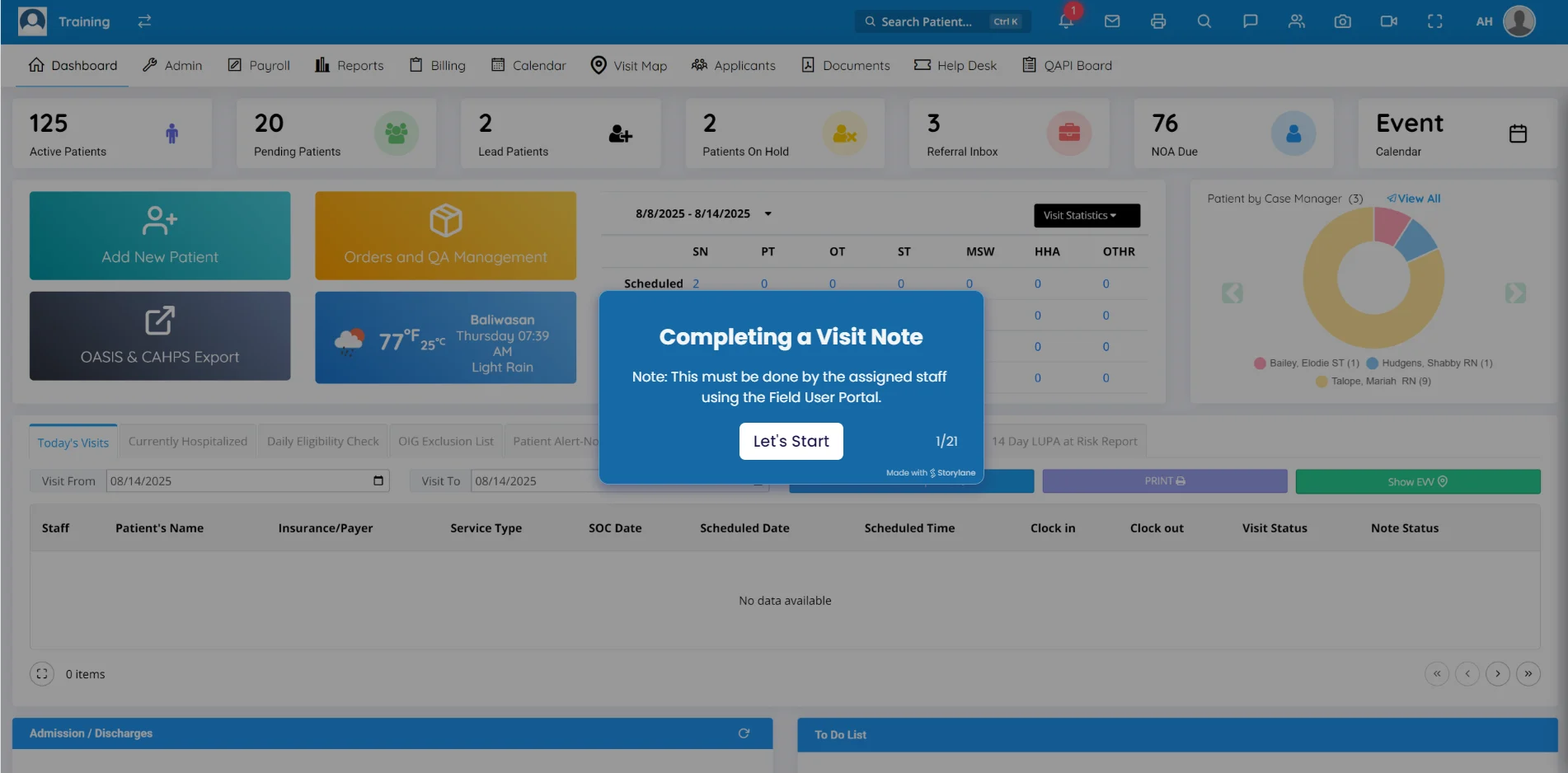Refresh the Admission / Discharges panel
Viewport: 1568px width, 773px height.
click(744, 733)
